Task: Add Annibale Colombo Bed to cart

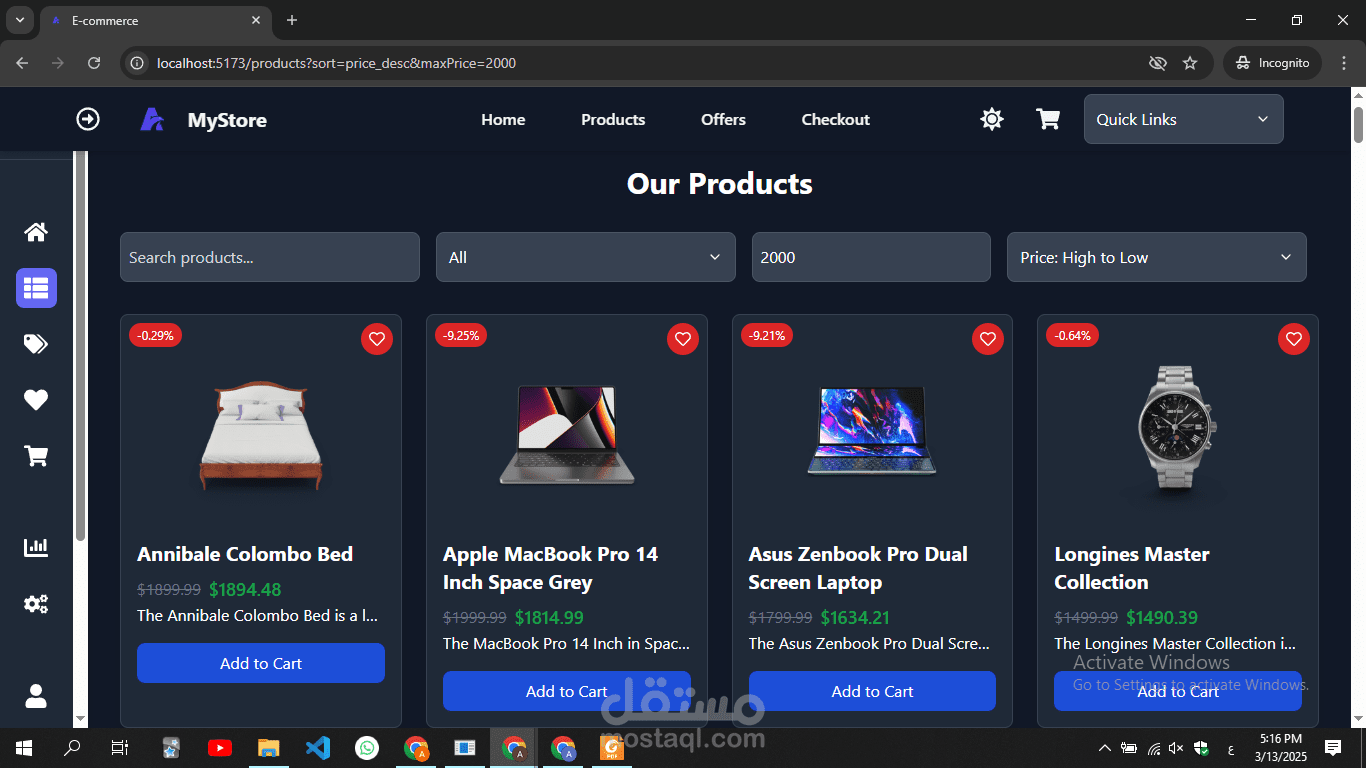Action: point(261,663)
